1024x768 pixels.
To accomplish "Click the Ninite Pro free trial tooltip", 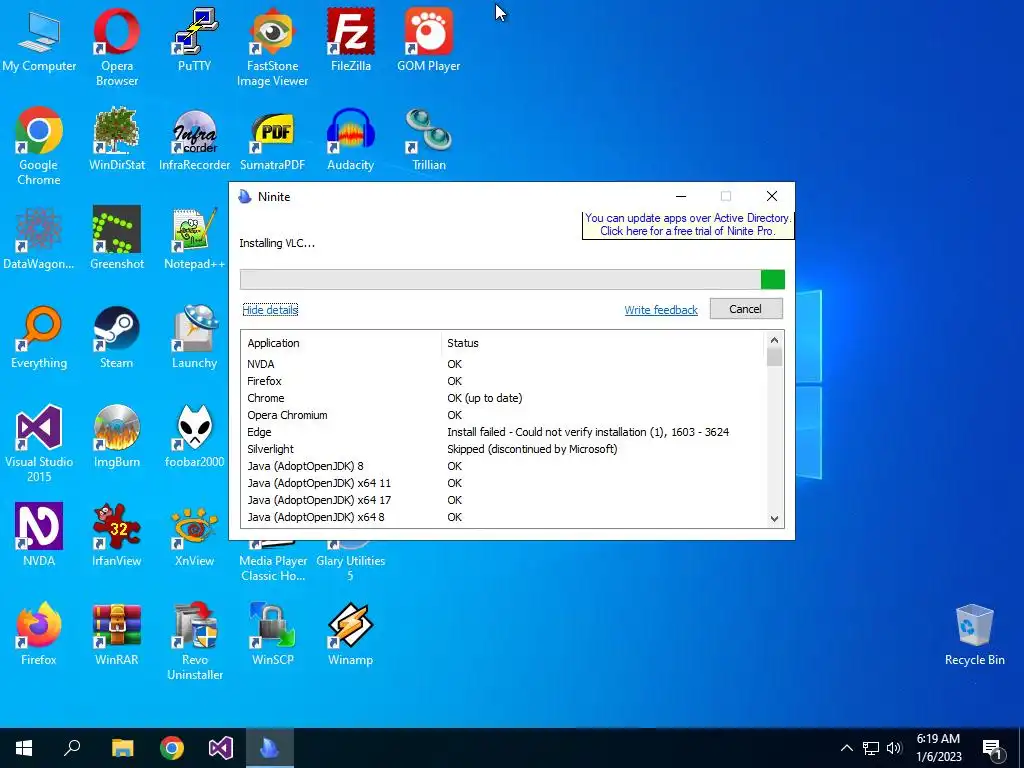I will 688,225.
